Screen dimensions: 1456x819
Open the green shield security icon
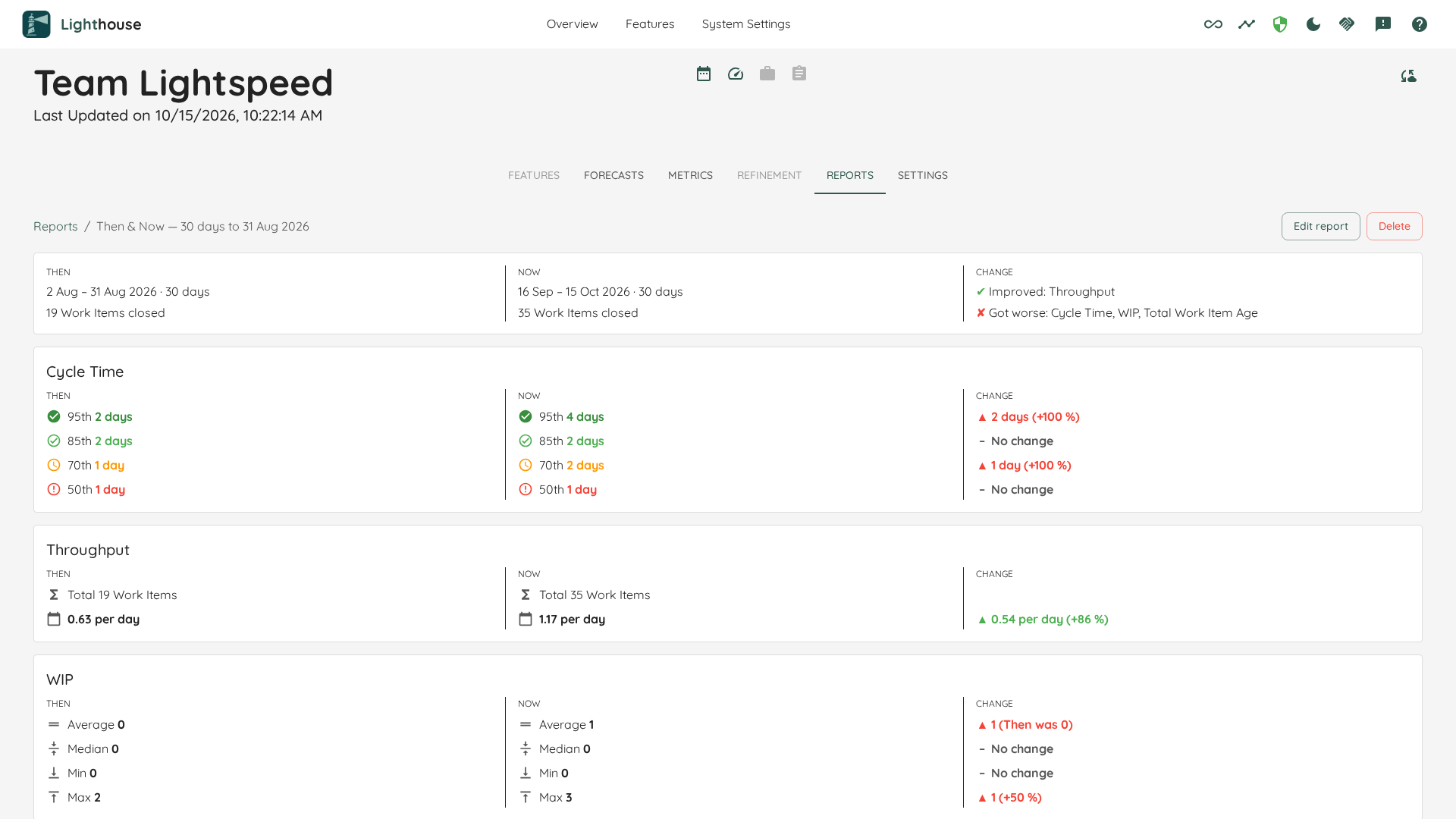tap(1280, 24)
